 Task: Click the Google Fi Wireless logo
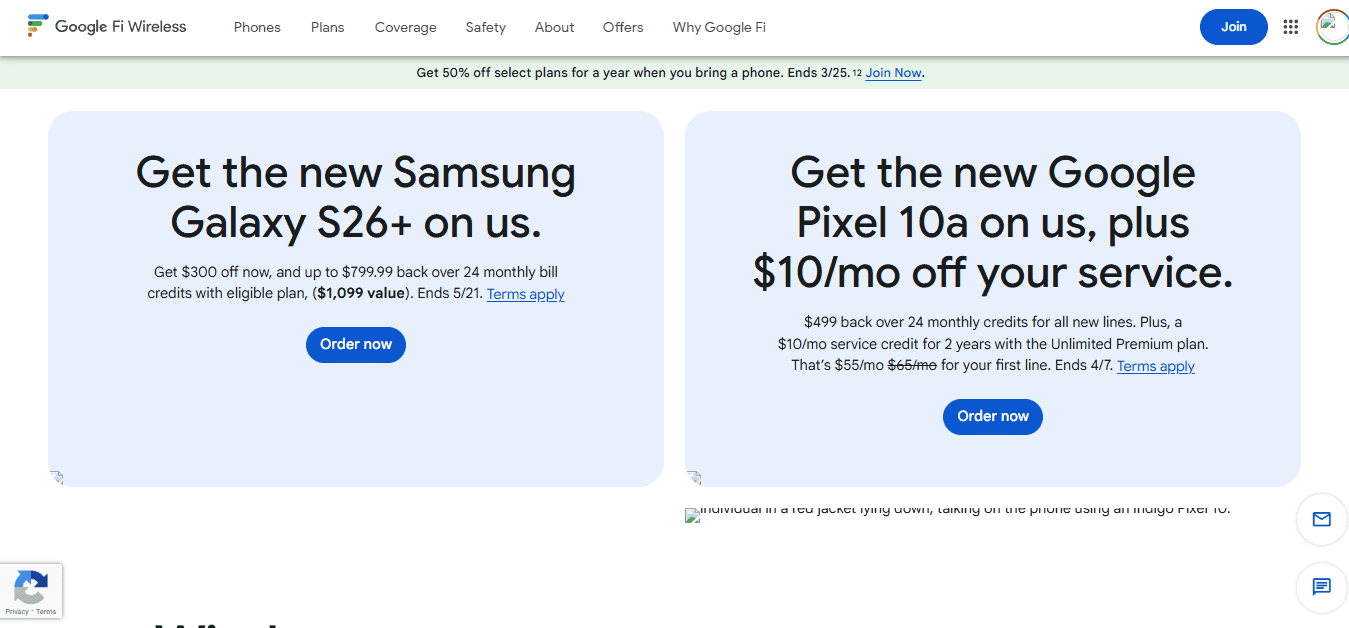coord(106,26)
